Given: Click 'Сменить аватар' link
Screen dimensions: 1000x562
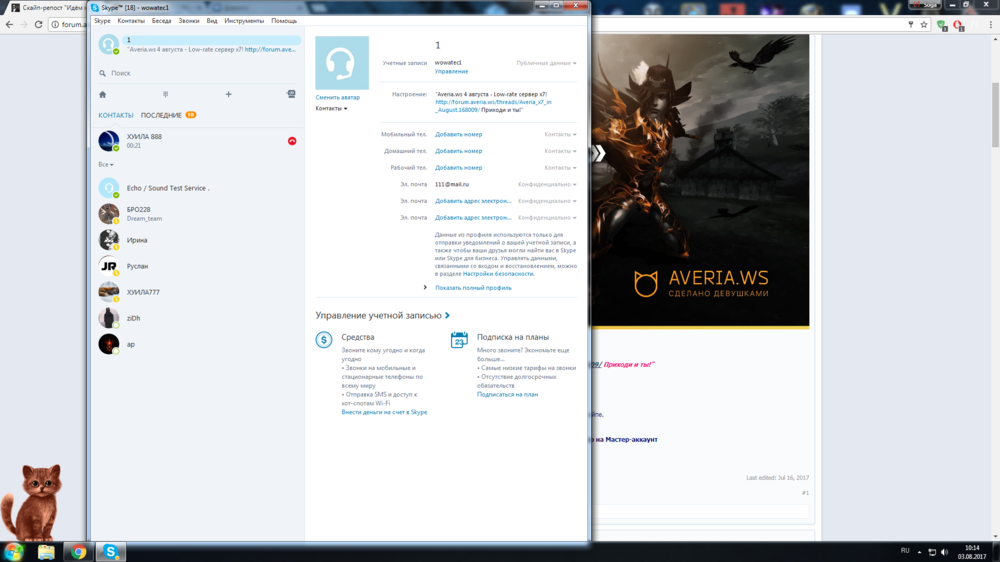Looking at the screenshot, I should tap(337, 97).
